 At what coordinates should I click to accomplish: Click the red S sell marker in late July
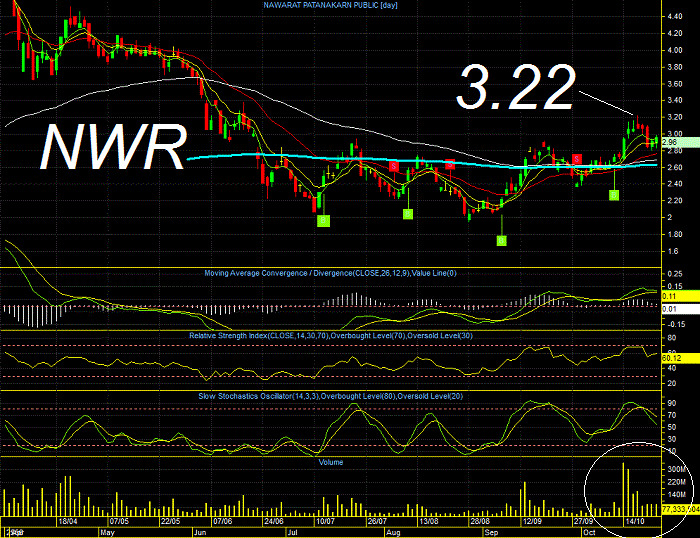393,167
